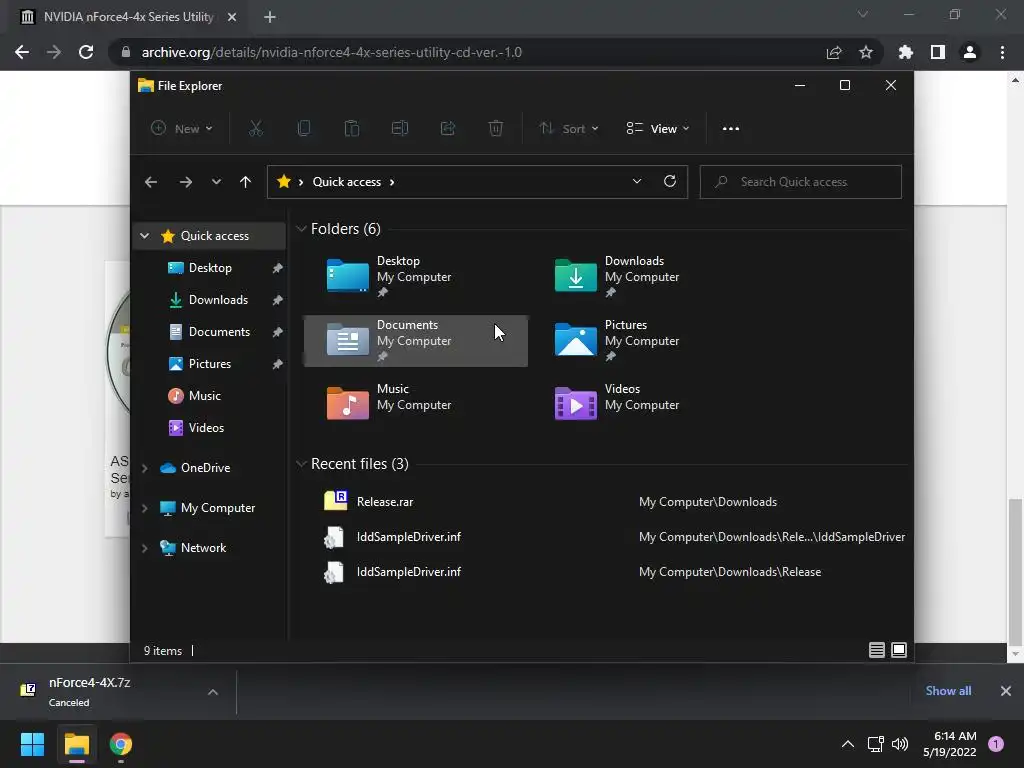Open Chrome three-dot menu

(x=1002, y=52)
